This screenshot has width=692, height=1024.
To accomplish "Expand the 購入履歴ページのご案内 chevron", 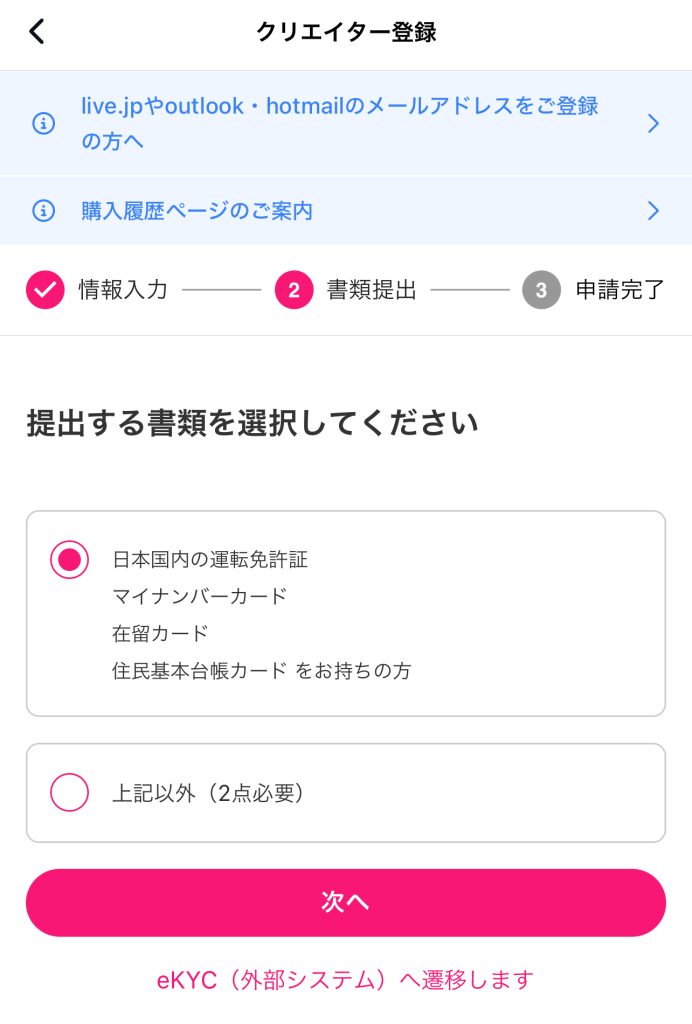I will point(653,211).
